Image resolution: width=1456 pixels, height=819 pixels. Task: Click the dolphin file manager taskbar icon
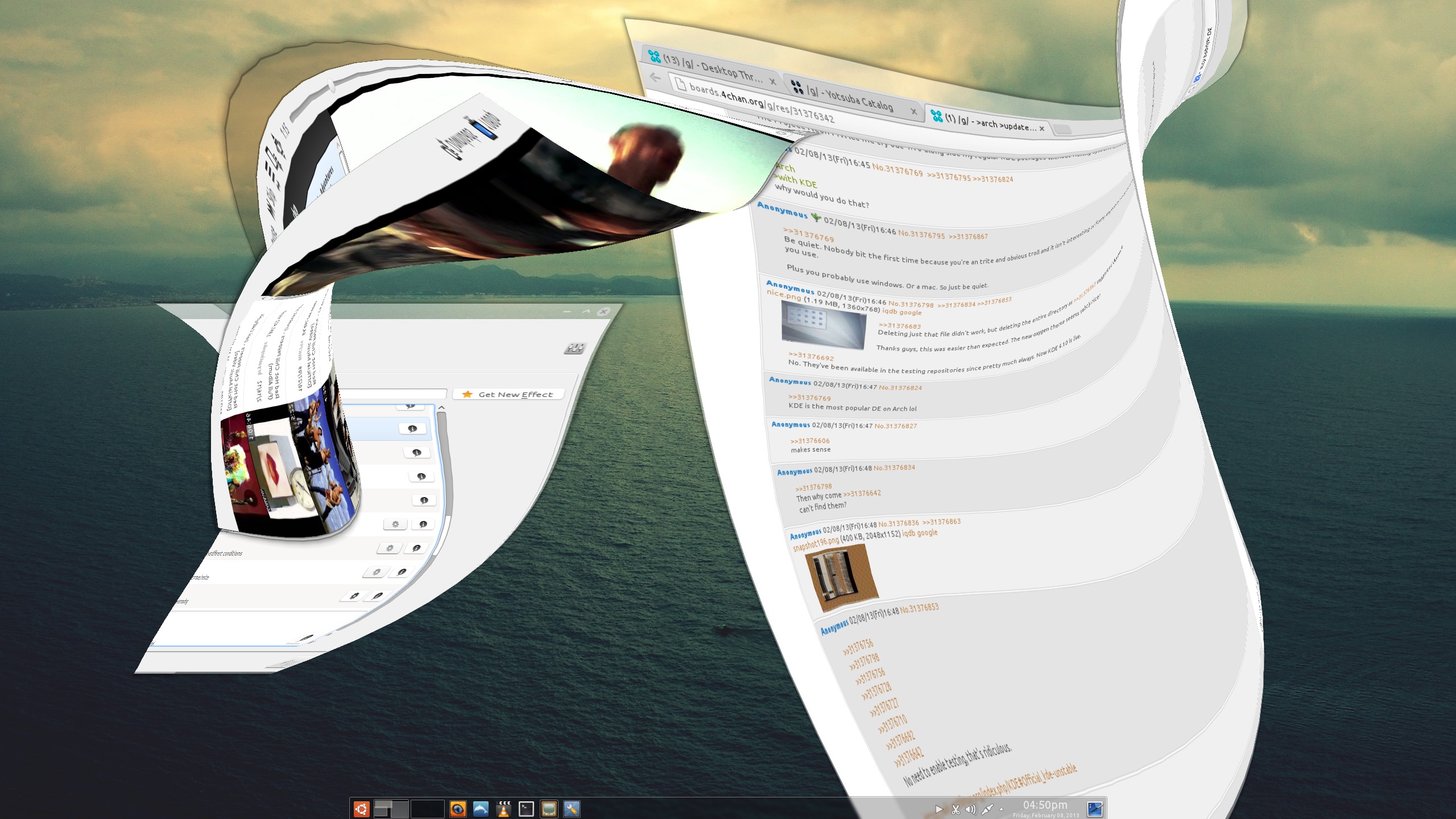(x=481, y=808)
